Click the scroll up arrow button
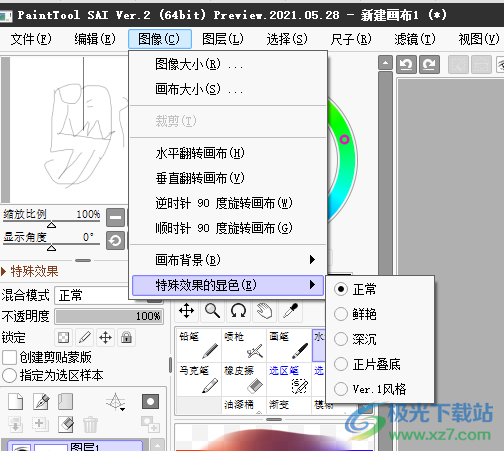Image resolution: width=504 pixels, height=451 pixels. point(385,63)
